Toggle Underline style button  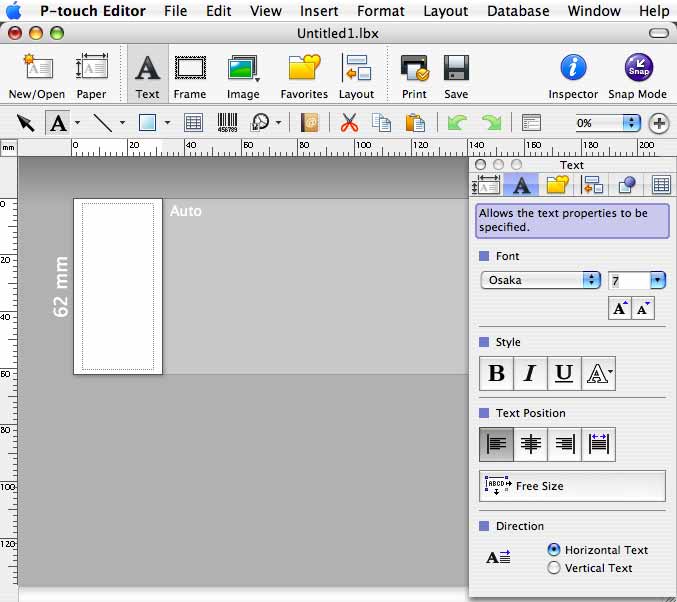pyautogui.click(x=564, y=374)
